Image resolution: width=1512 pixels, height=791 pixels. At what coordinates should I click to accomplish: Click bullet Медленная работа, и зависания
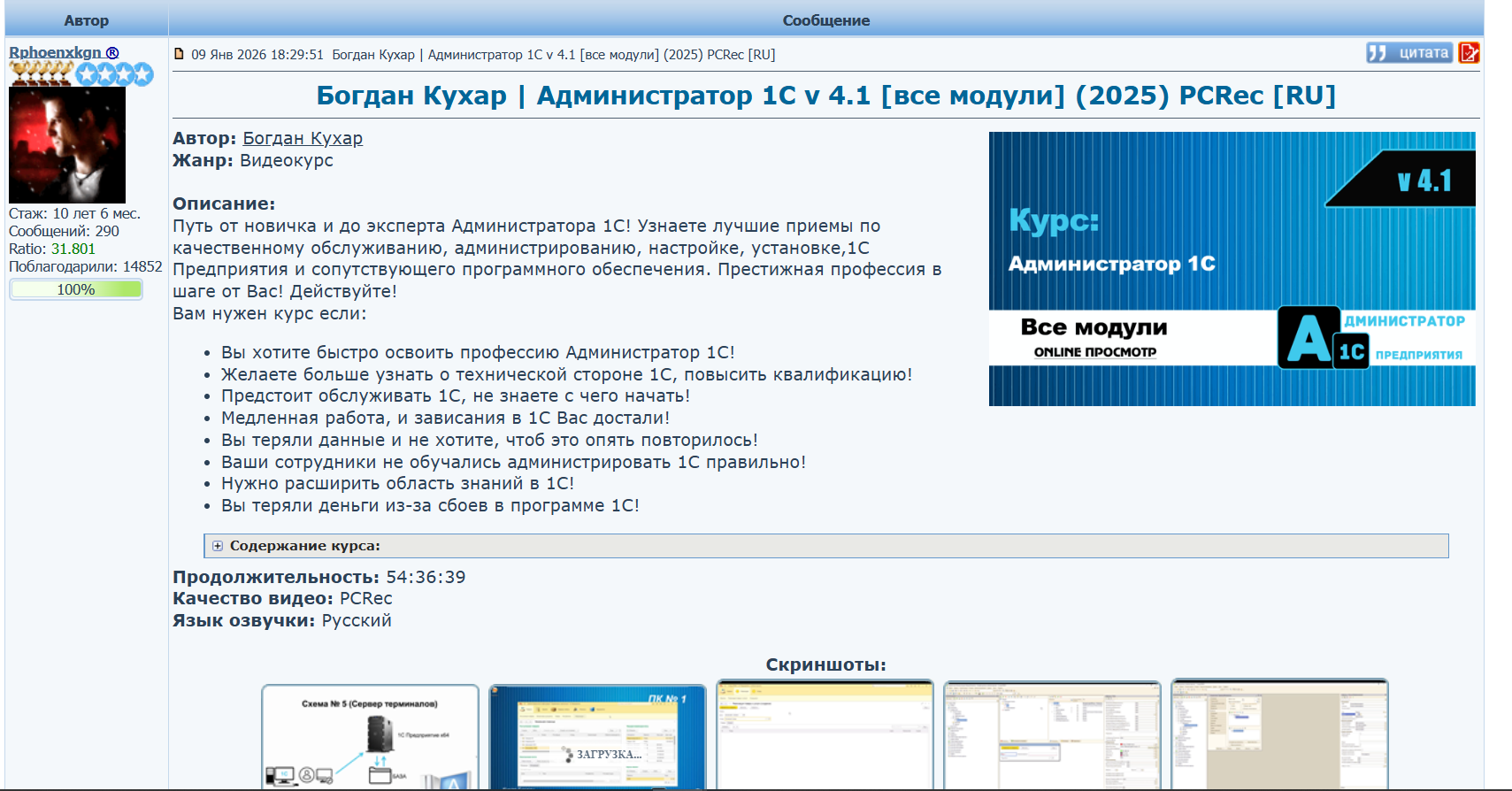(x=446, y=418)
